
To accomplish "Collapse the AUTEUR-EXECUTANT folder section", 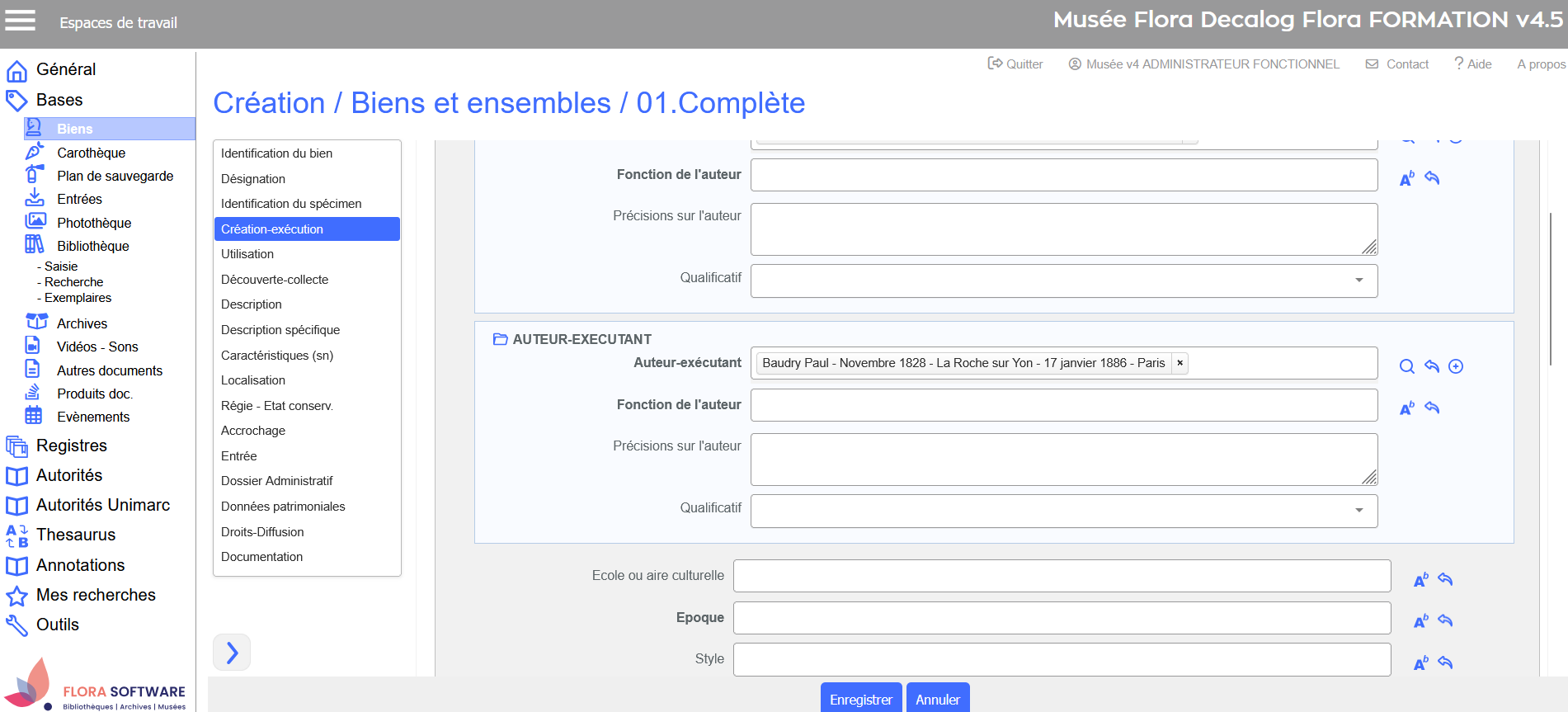I will [x=500, y=339].
